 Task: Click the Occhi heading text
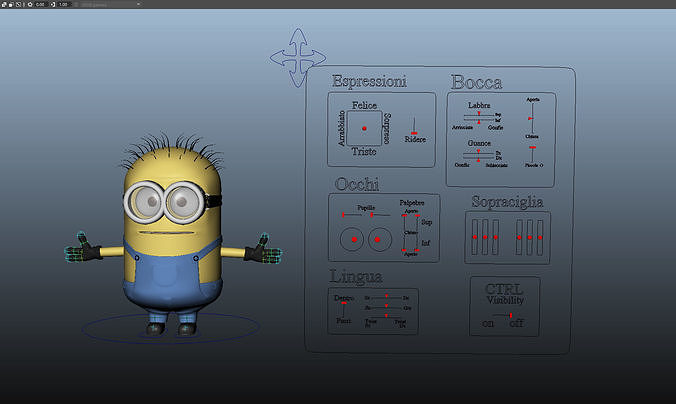click(x=357, y=184)
